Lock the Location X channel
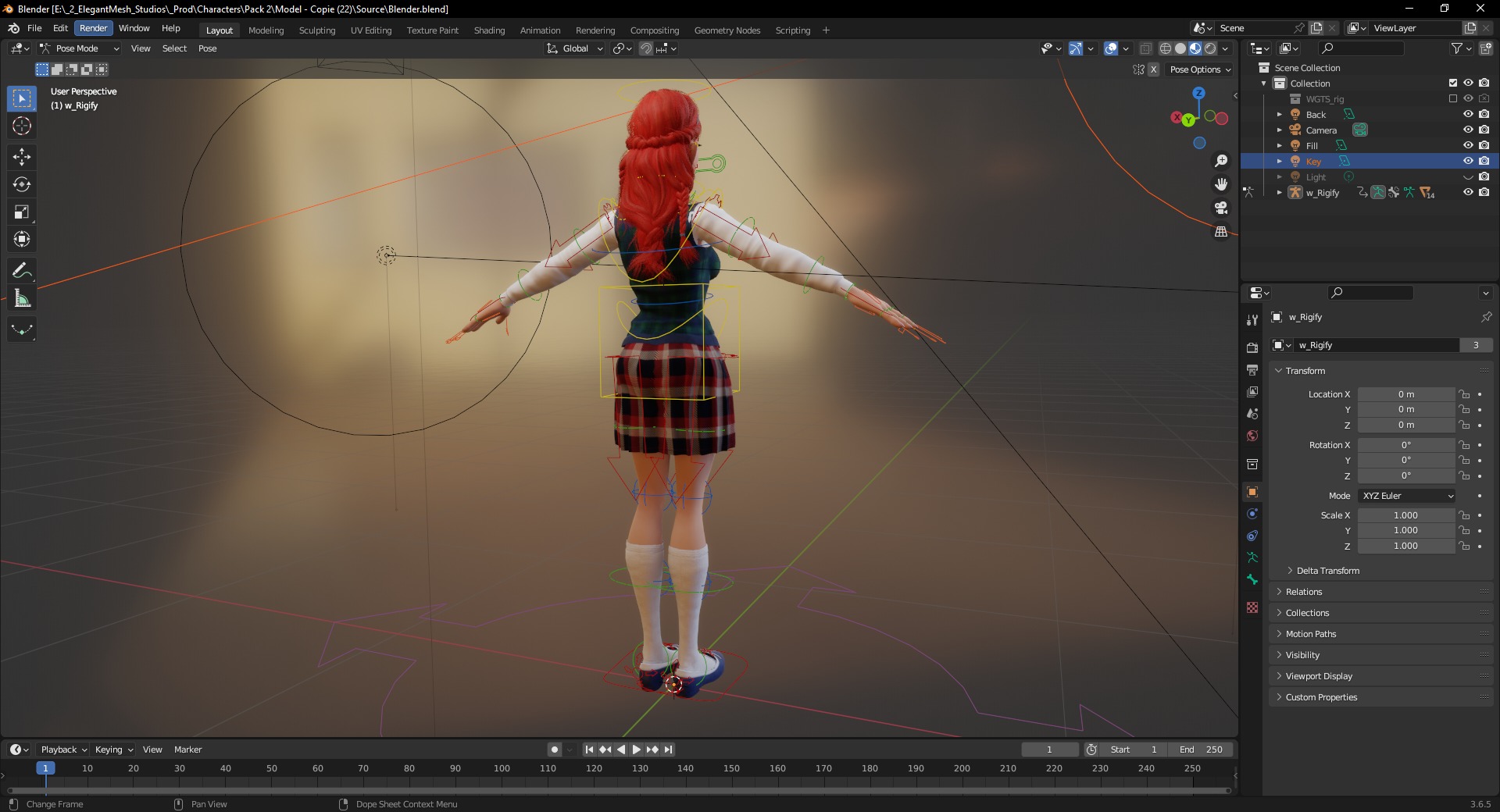The height and width of the screenshot is (812, 1500). tap(1464, 394)
